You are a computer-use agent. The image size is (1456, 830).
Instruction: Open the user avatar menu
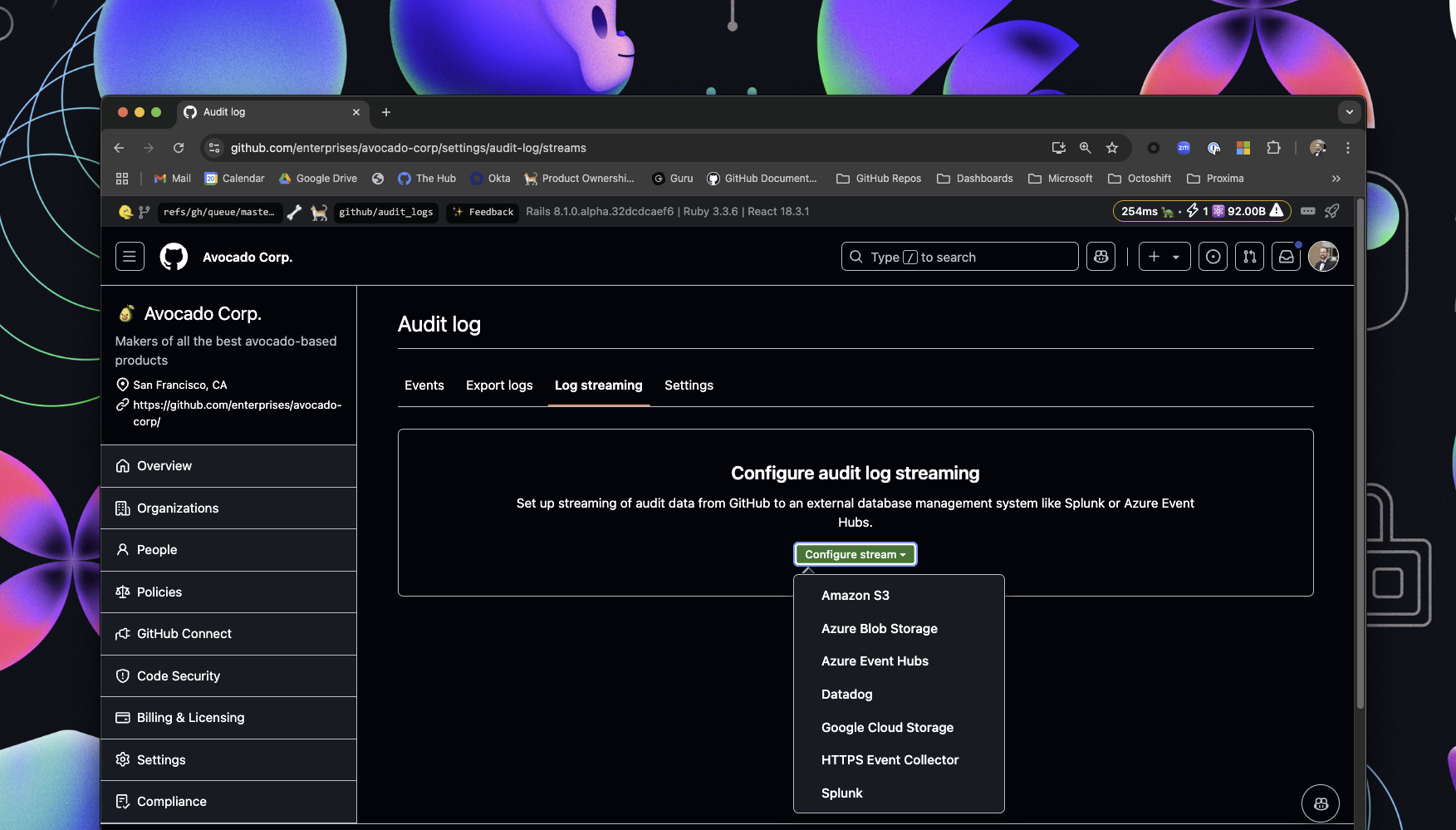(1323, 257)
